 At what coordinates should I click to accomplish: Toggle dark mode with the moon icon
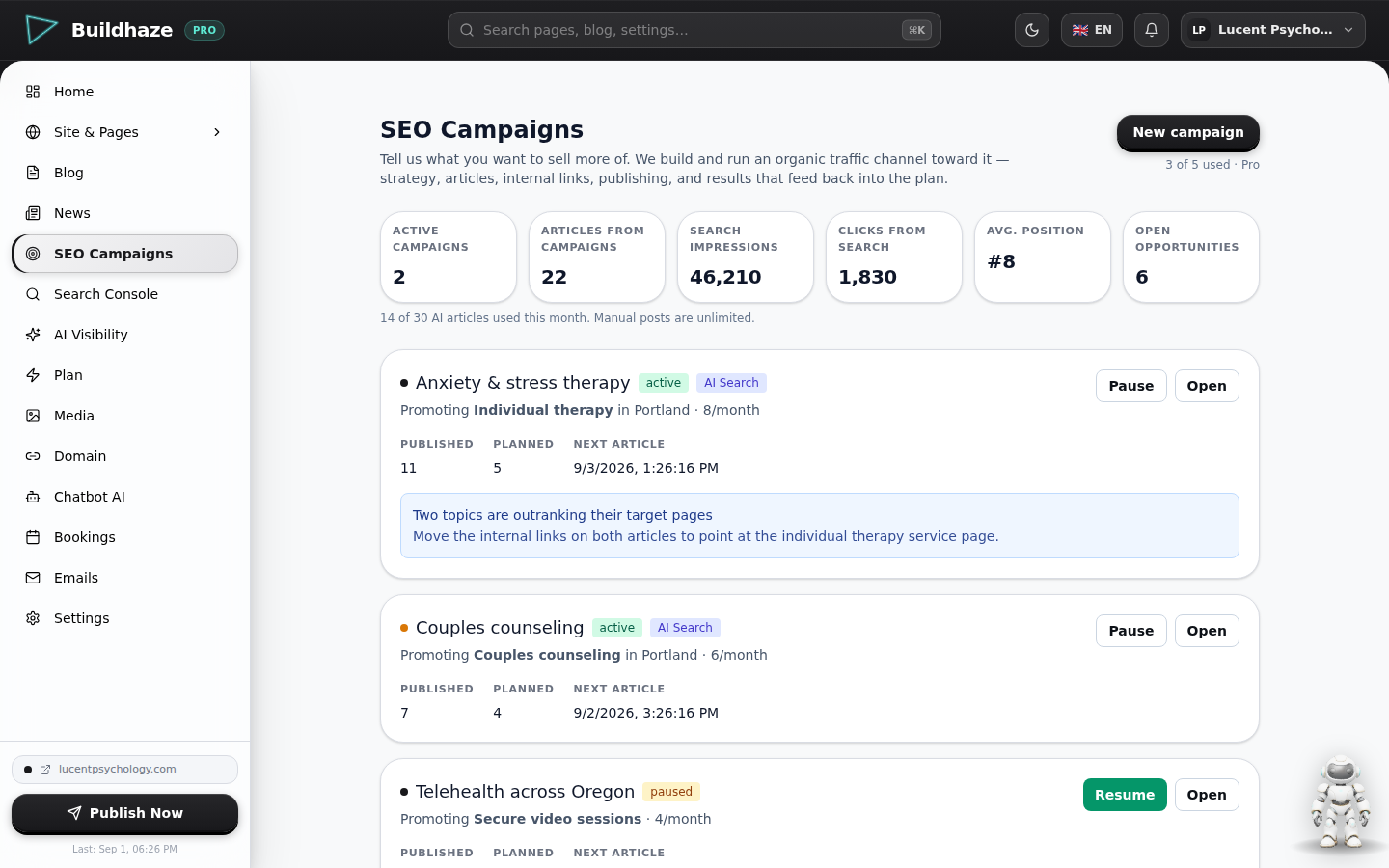pyautogui.click(x=1032, y=30)
